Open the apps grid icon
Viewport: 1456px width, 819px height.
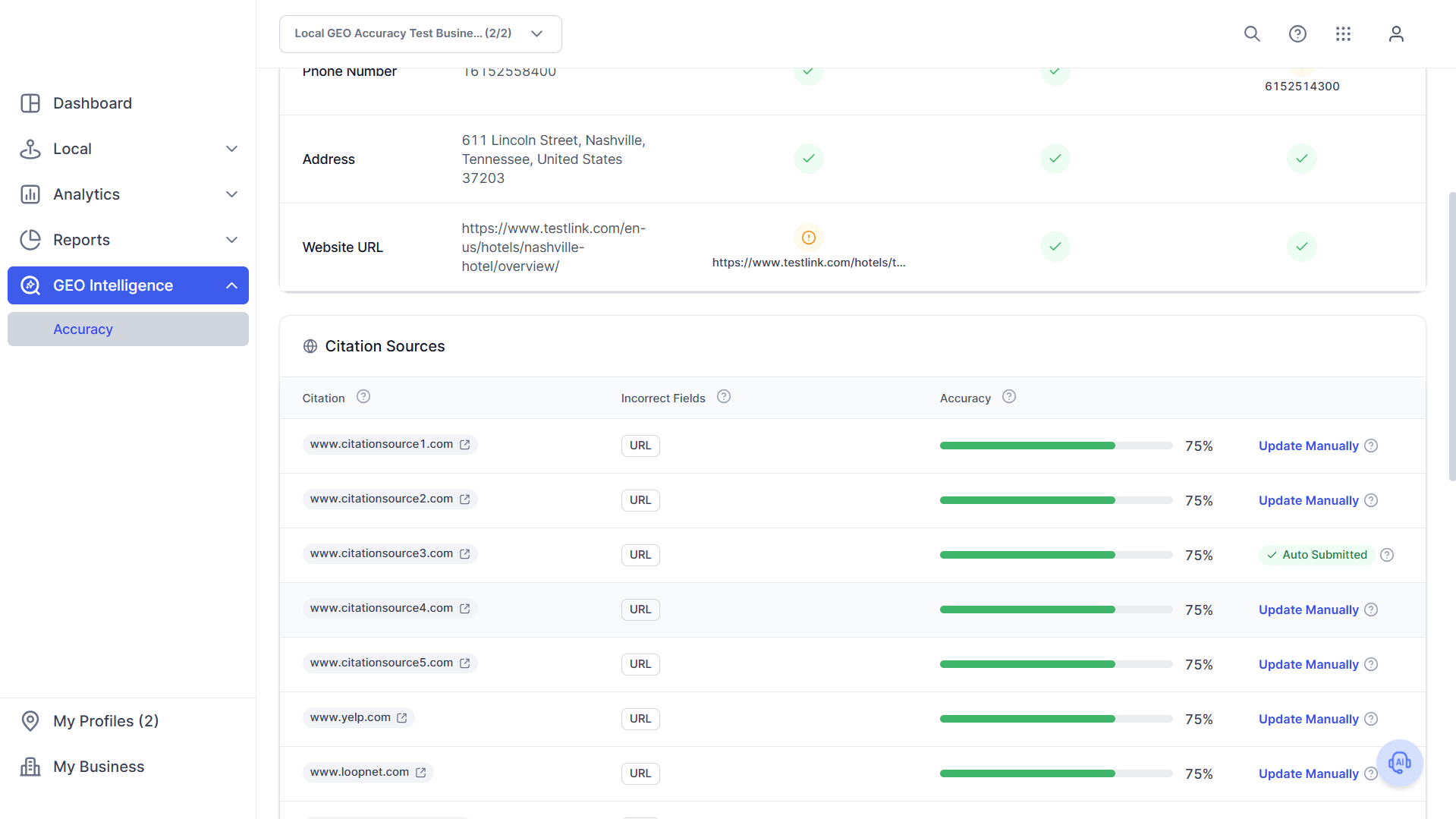pos(1343,33)
